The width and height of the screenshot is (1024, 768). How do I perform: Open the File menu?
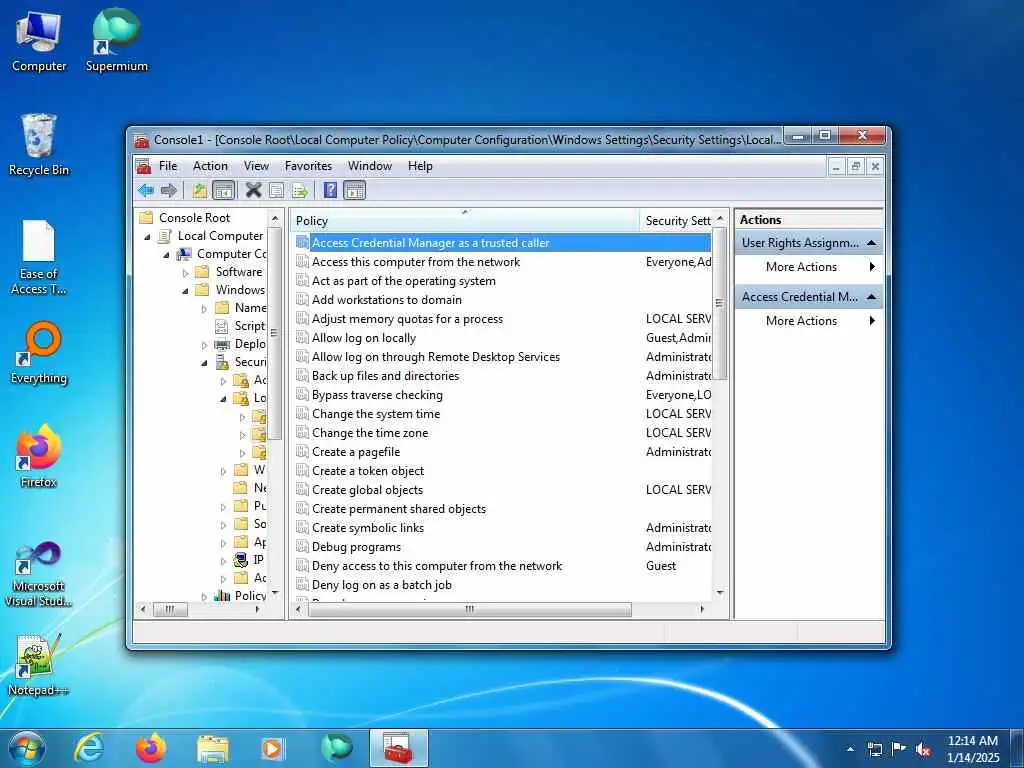tap(168, 166)
